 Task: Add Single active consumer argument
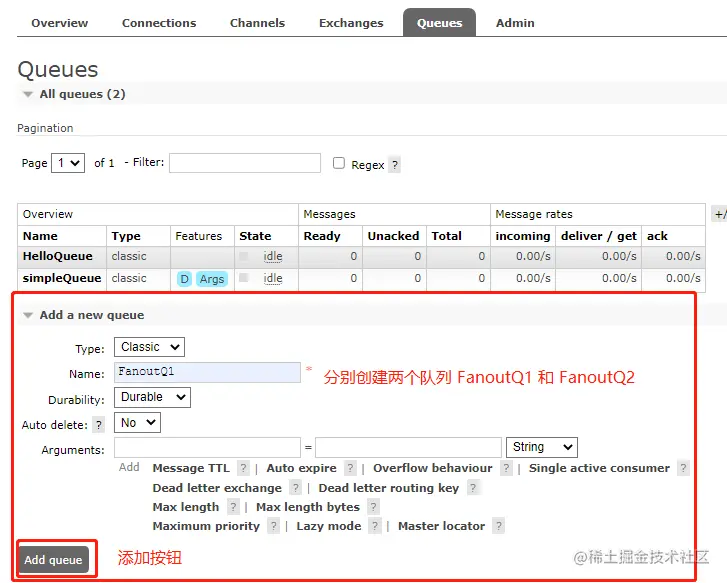click(599, 468)
